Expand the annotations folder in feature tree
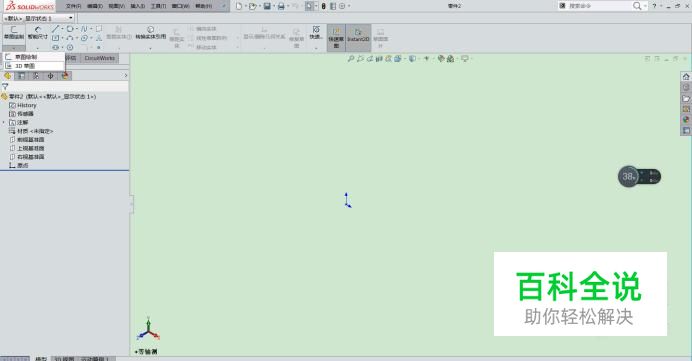This screenshot has height=361, width=692. point(4,122)
